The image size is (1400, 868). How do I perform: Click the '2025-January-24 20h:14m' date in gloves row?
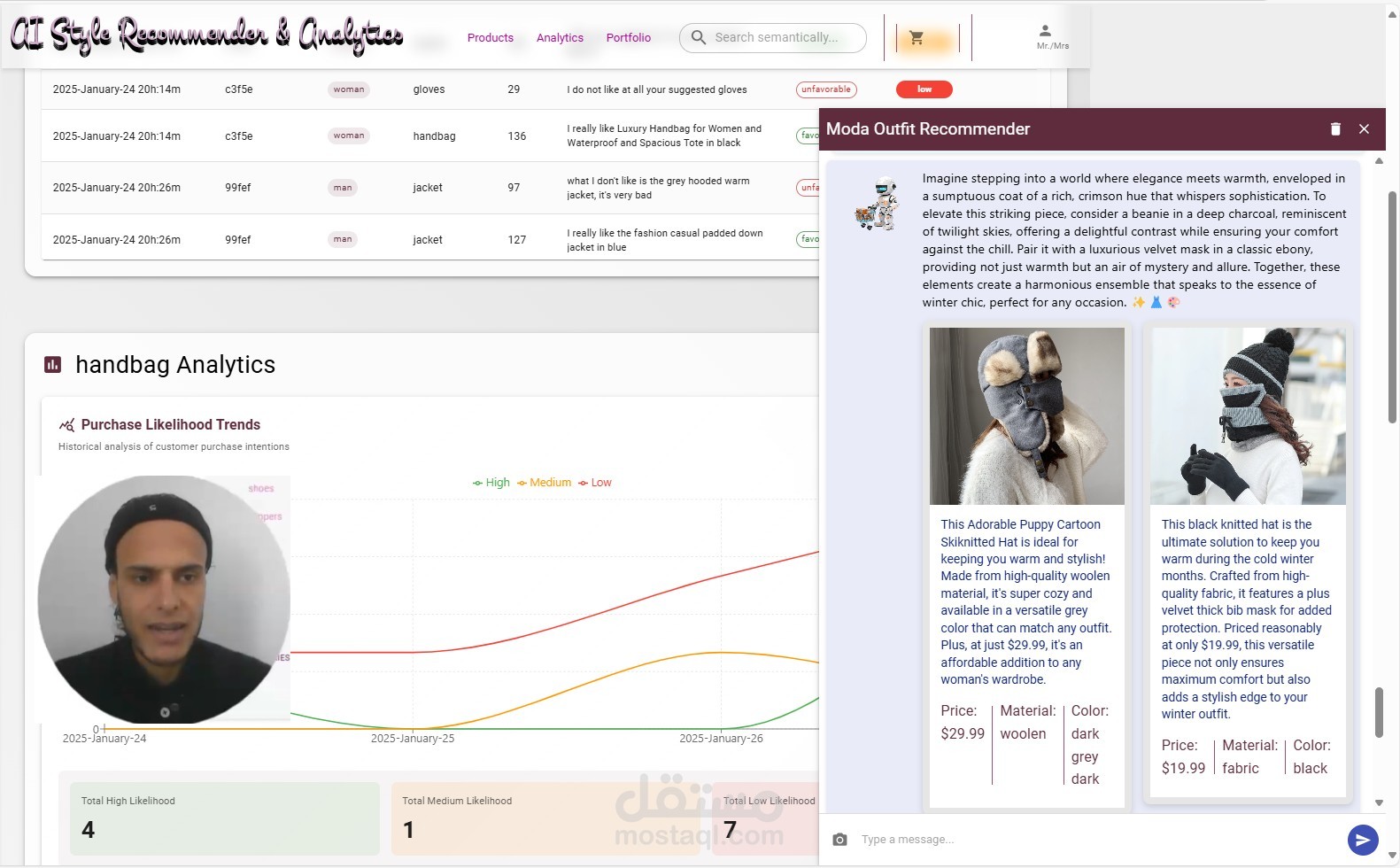click(x=117, y=89)
